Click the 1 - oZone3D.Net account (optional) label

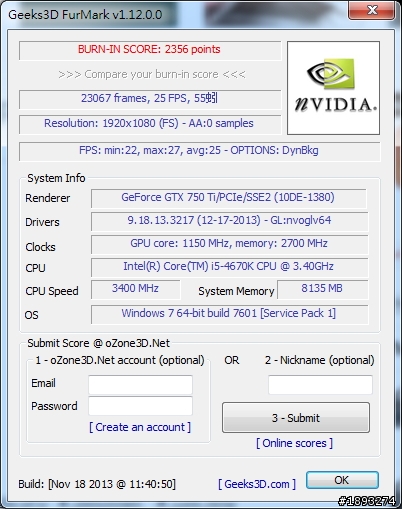[120, 360]
